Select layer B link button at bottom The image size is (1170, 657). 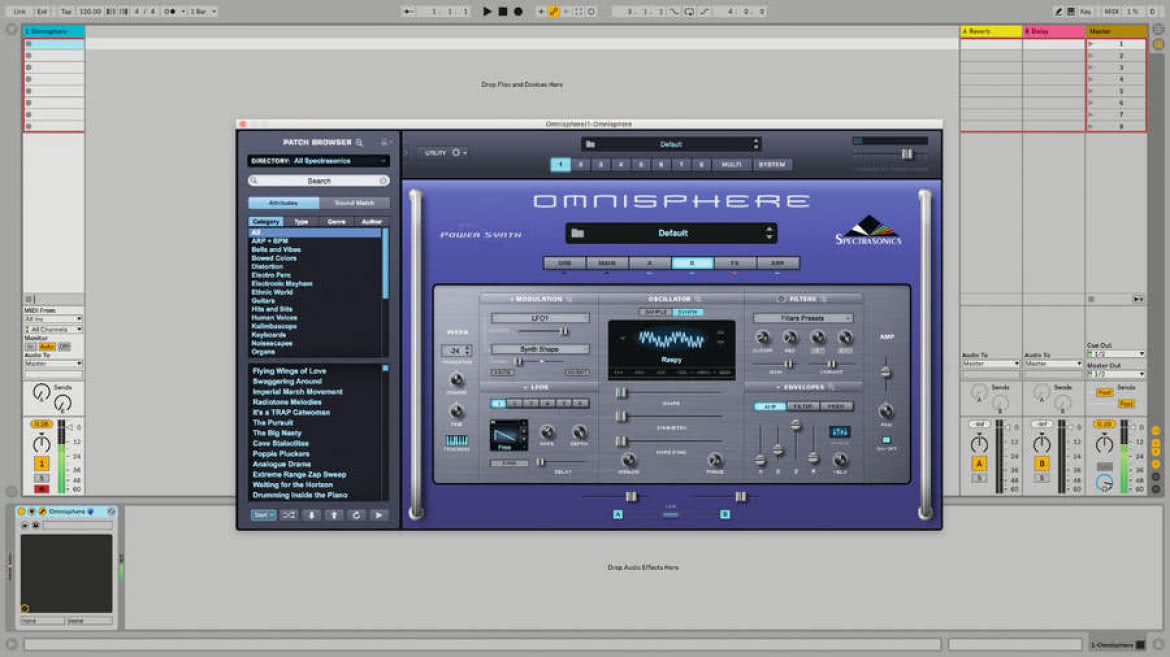click(x=725, y=514)
